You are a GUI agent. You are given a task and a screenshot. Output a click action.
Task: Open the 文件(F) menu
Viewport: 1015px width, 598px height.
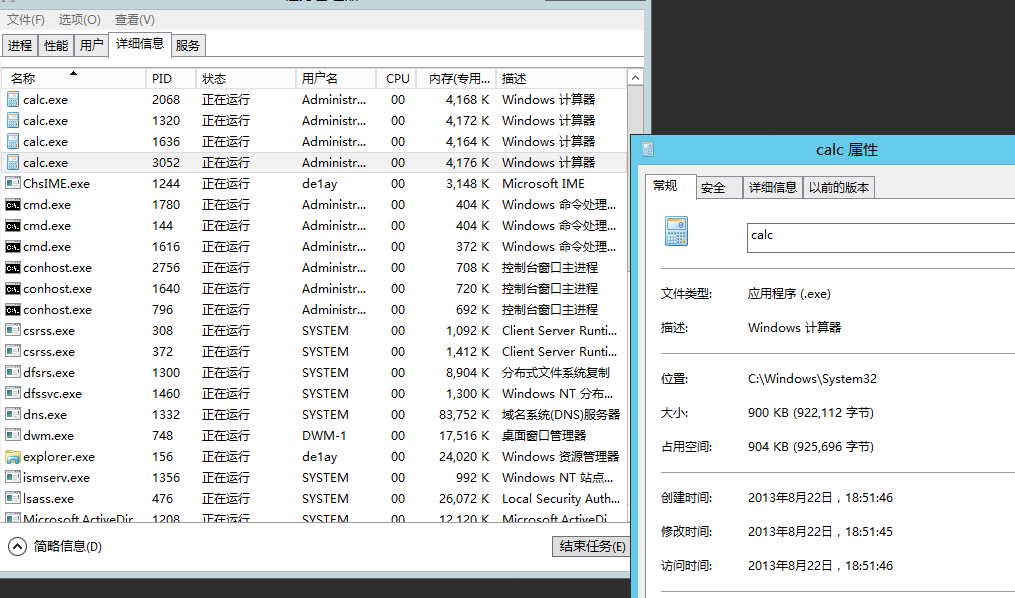26,20
